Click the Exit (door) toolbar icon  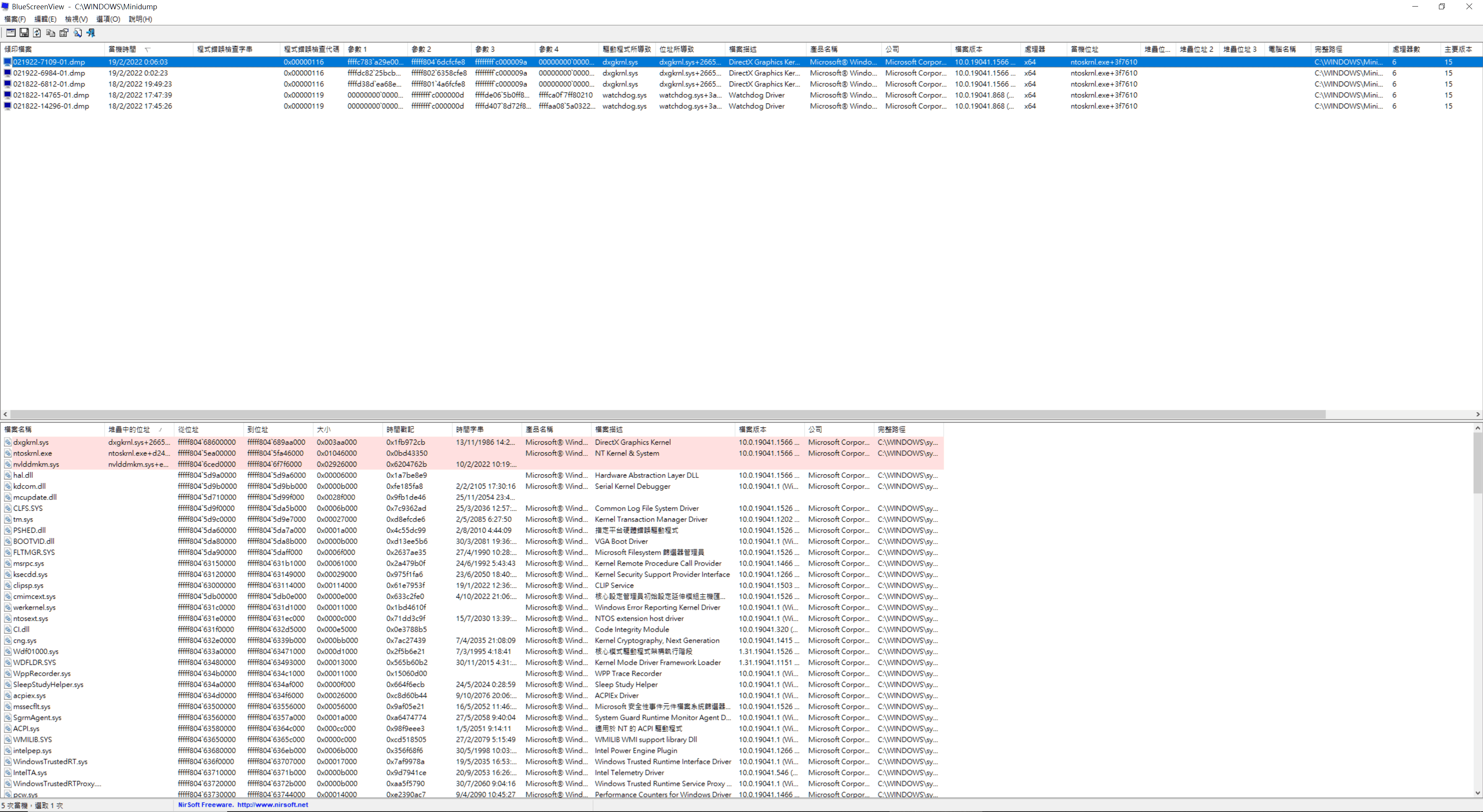pyautogui.click(x=91, y=33)
